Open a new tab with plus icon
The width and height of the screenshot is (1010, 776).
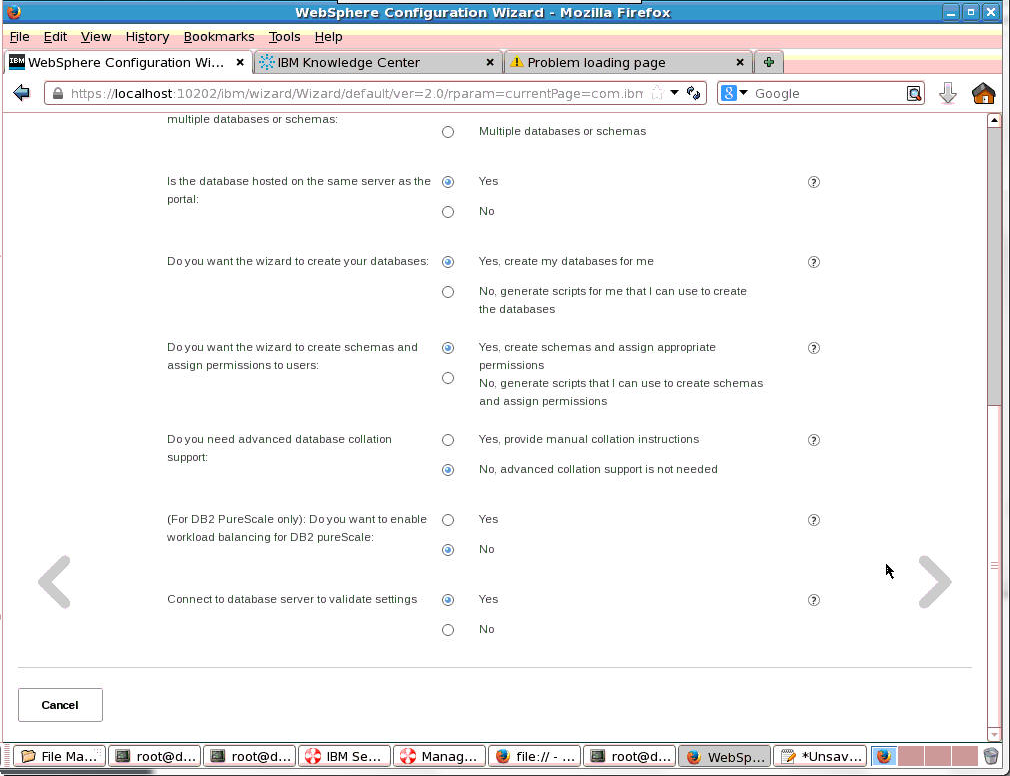768,62
